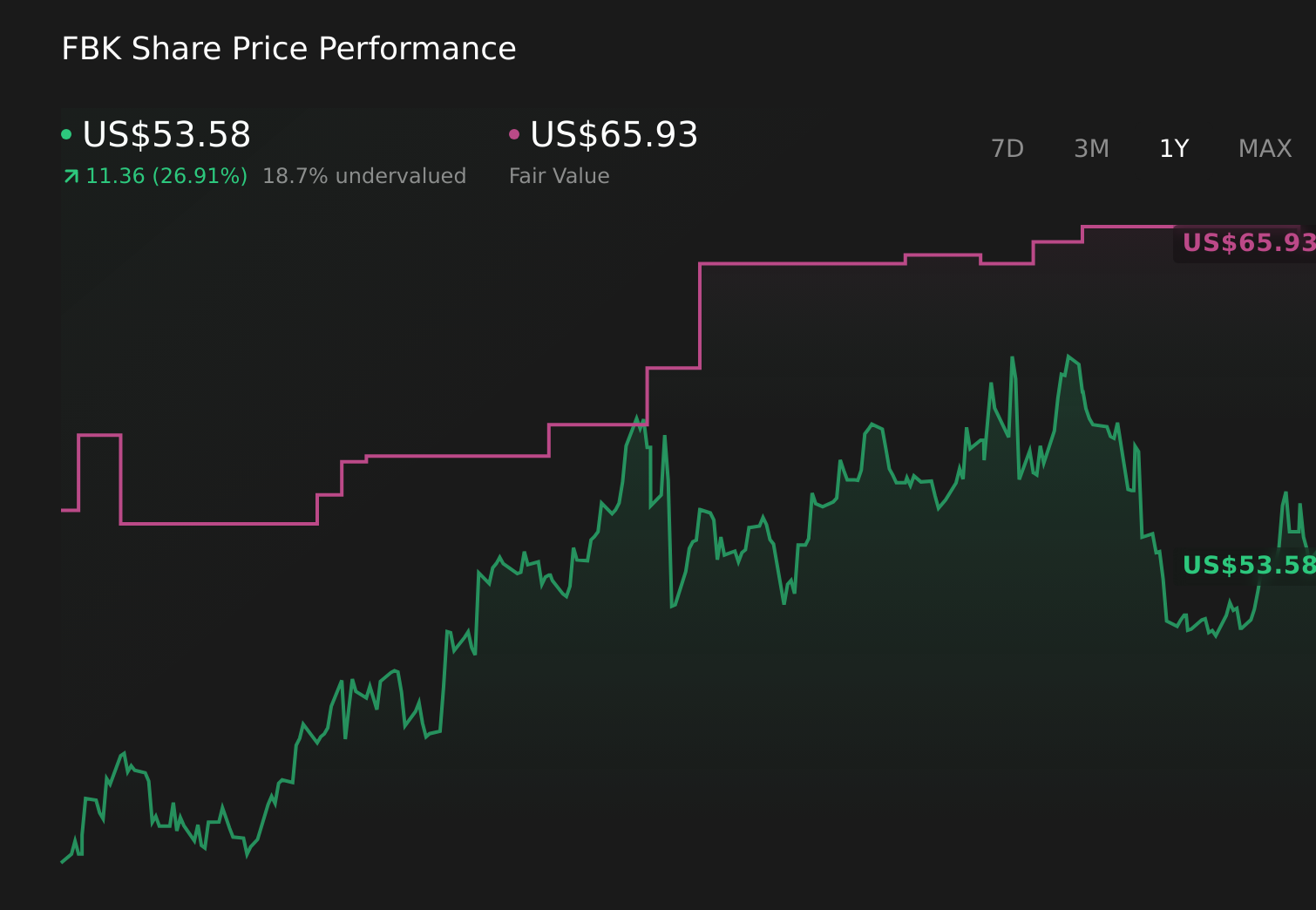This screenshot has width=1316, height=910.
Task: Select the MAX time range
Action: (x=1265, y=148)
